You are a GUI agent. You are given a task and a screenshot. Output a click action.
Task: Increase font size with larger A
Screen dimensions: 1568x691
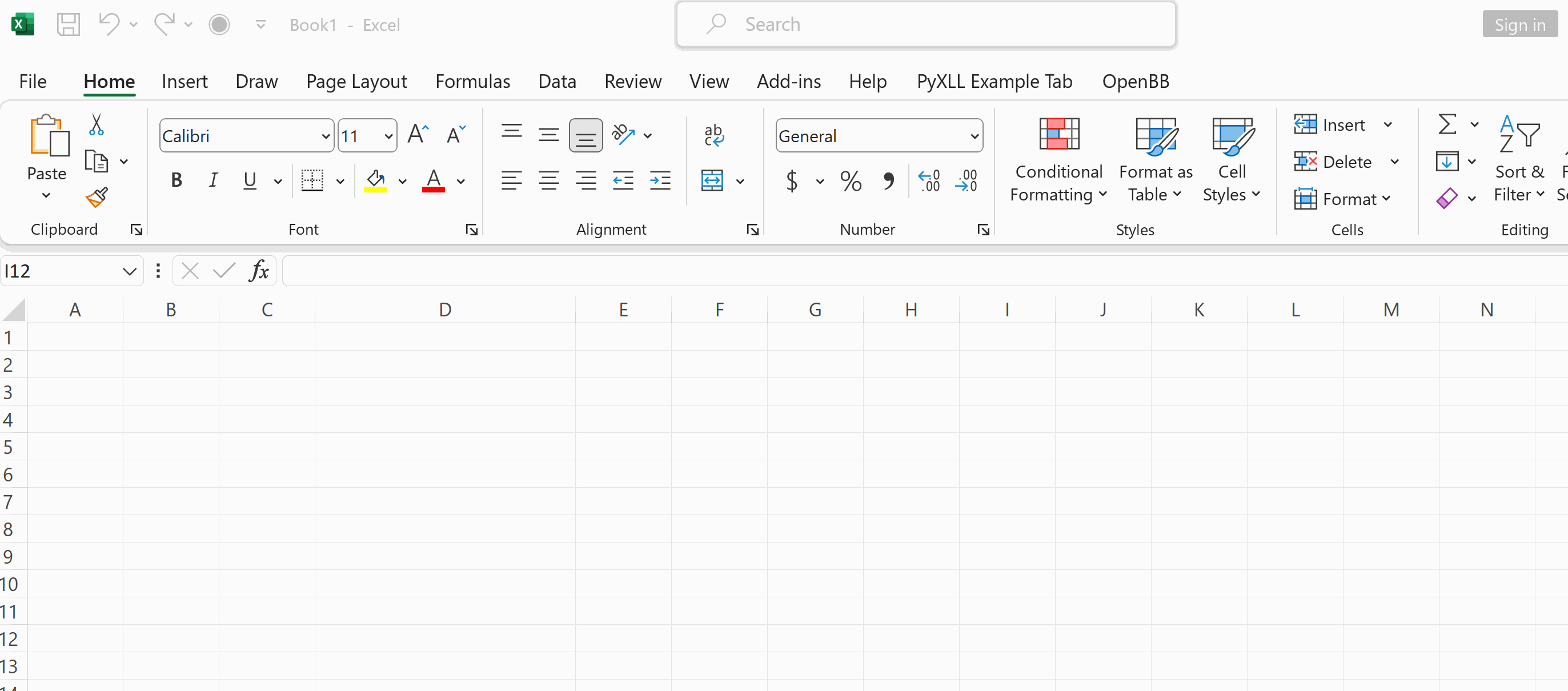(x=418, y=134)
